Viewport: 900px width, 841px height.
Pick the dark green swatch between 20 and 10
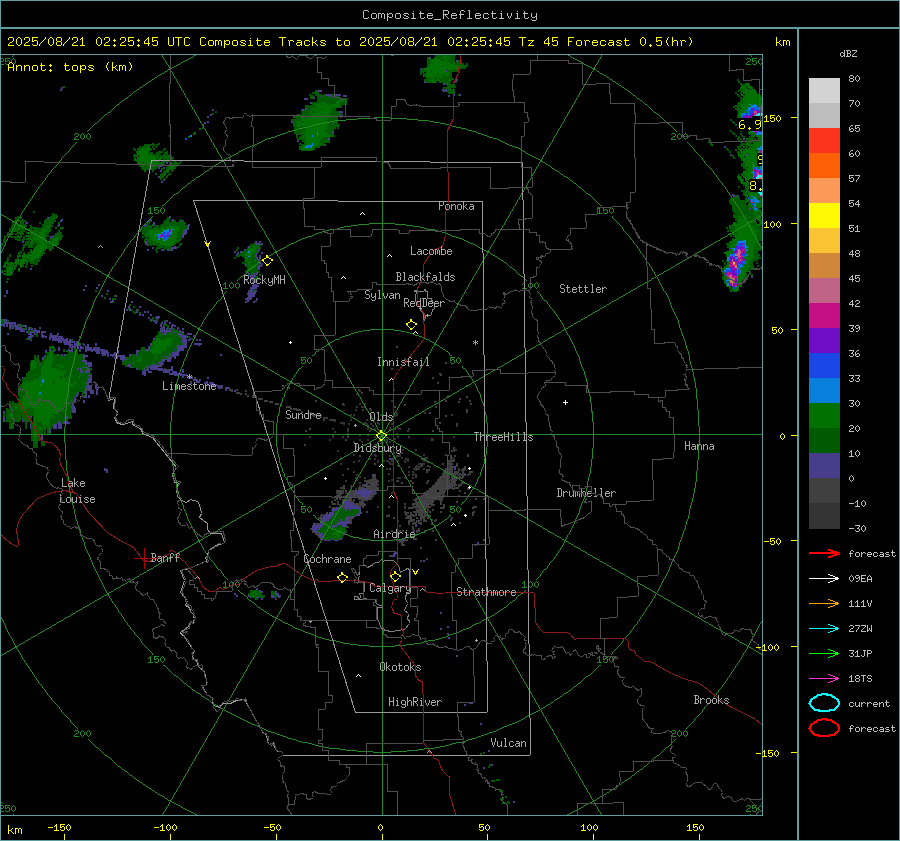click(x=824, y=440)
